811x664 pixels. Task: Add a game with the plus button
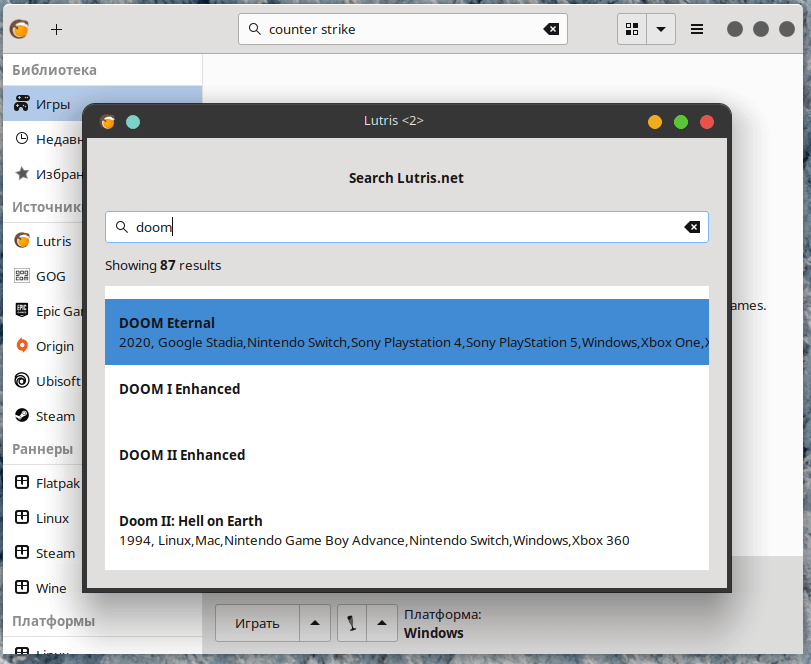click(56, 29)
